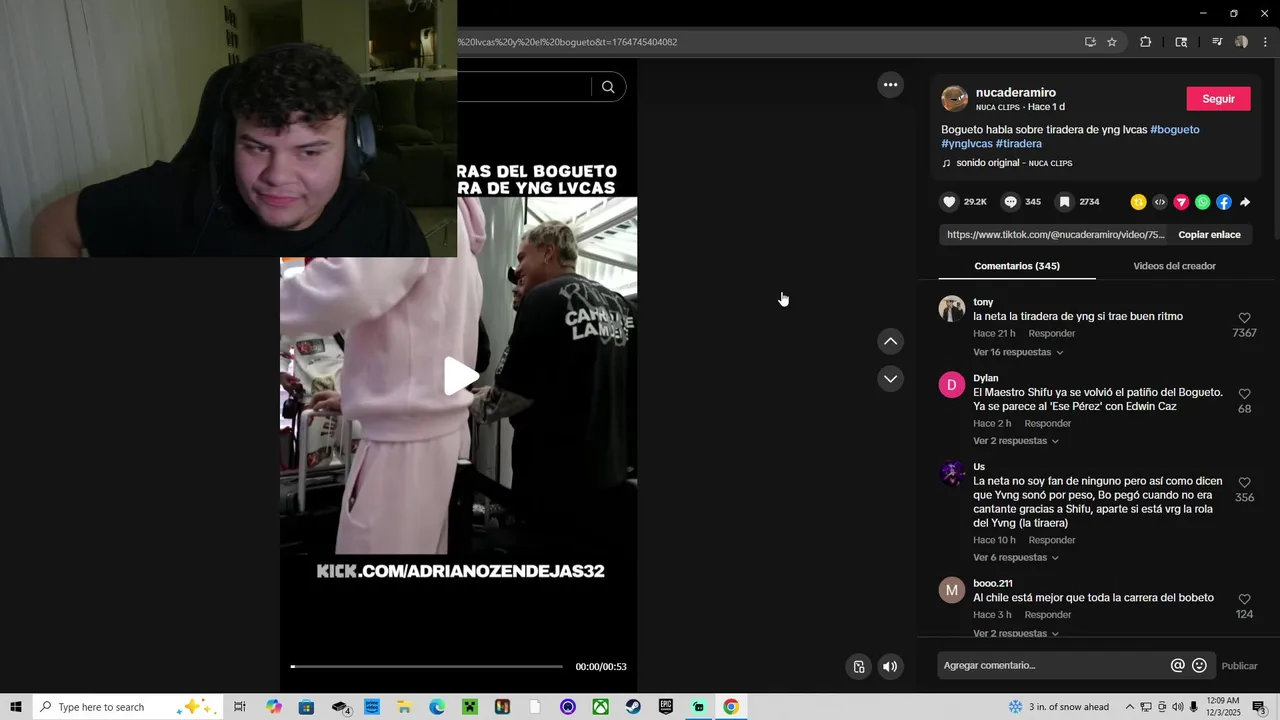Click Copiar enlace button

[1209, 235]
